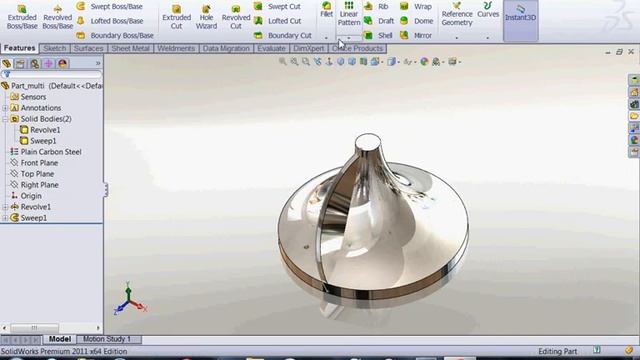Select the Origin item
This screenshot has width=640, height=360.
click(x=26, y=196)
